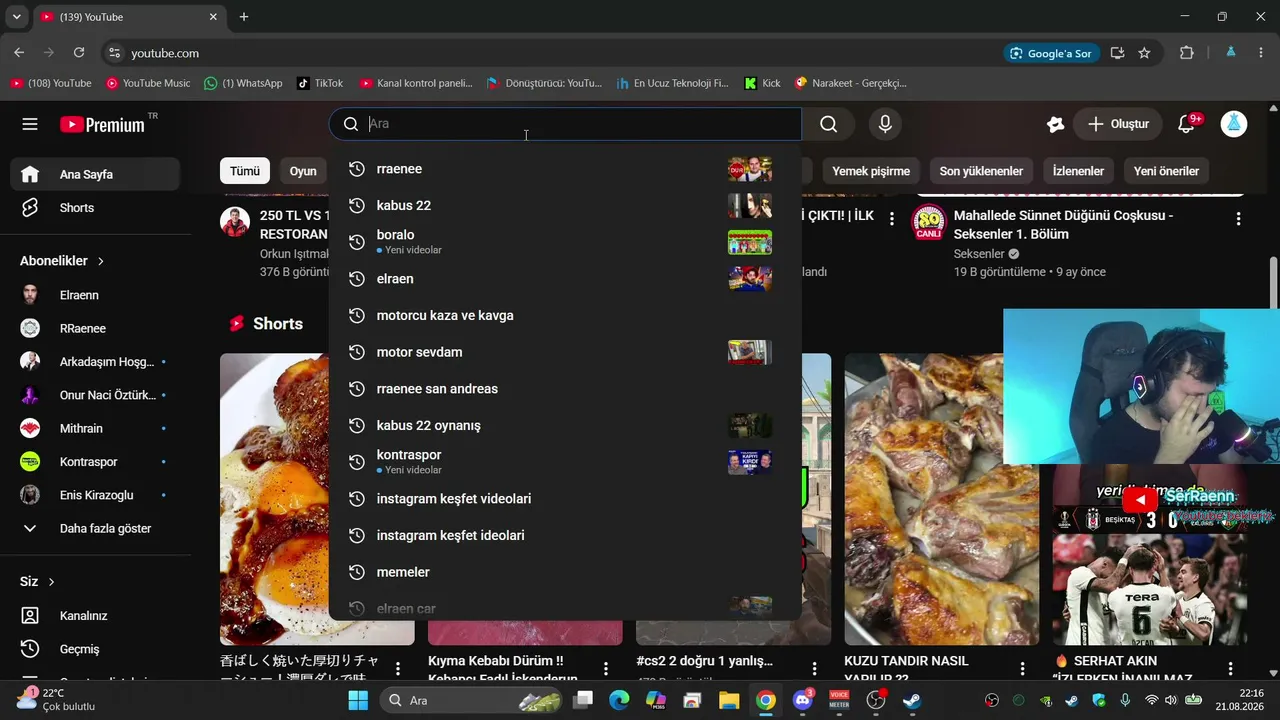Screen dimensions: 1280x720
Task: Open the YouTube hamburger guide menu
Action: 30,124
